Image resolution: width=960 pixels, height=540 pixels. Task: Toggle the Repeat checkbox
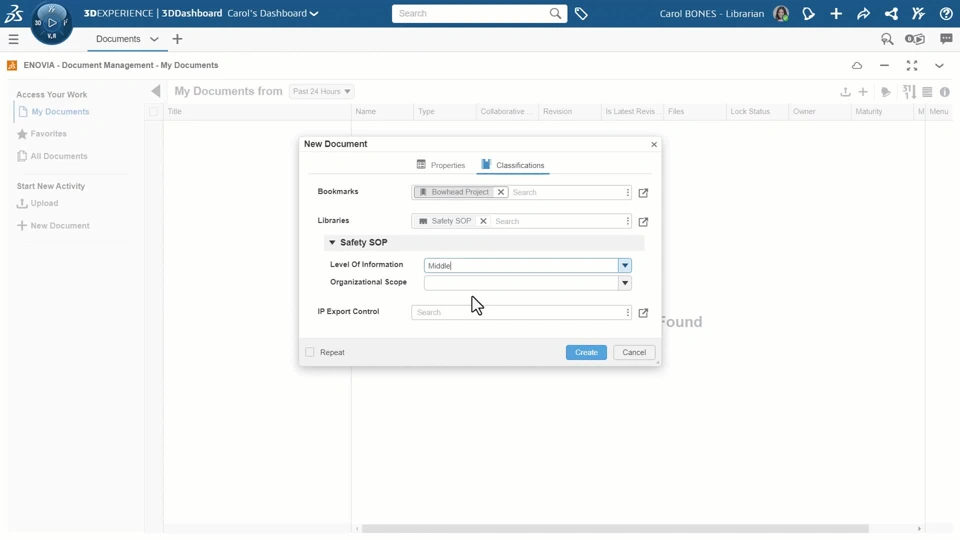(x=310, y=352)
